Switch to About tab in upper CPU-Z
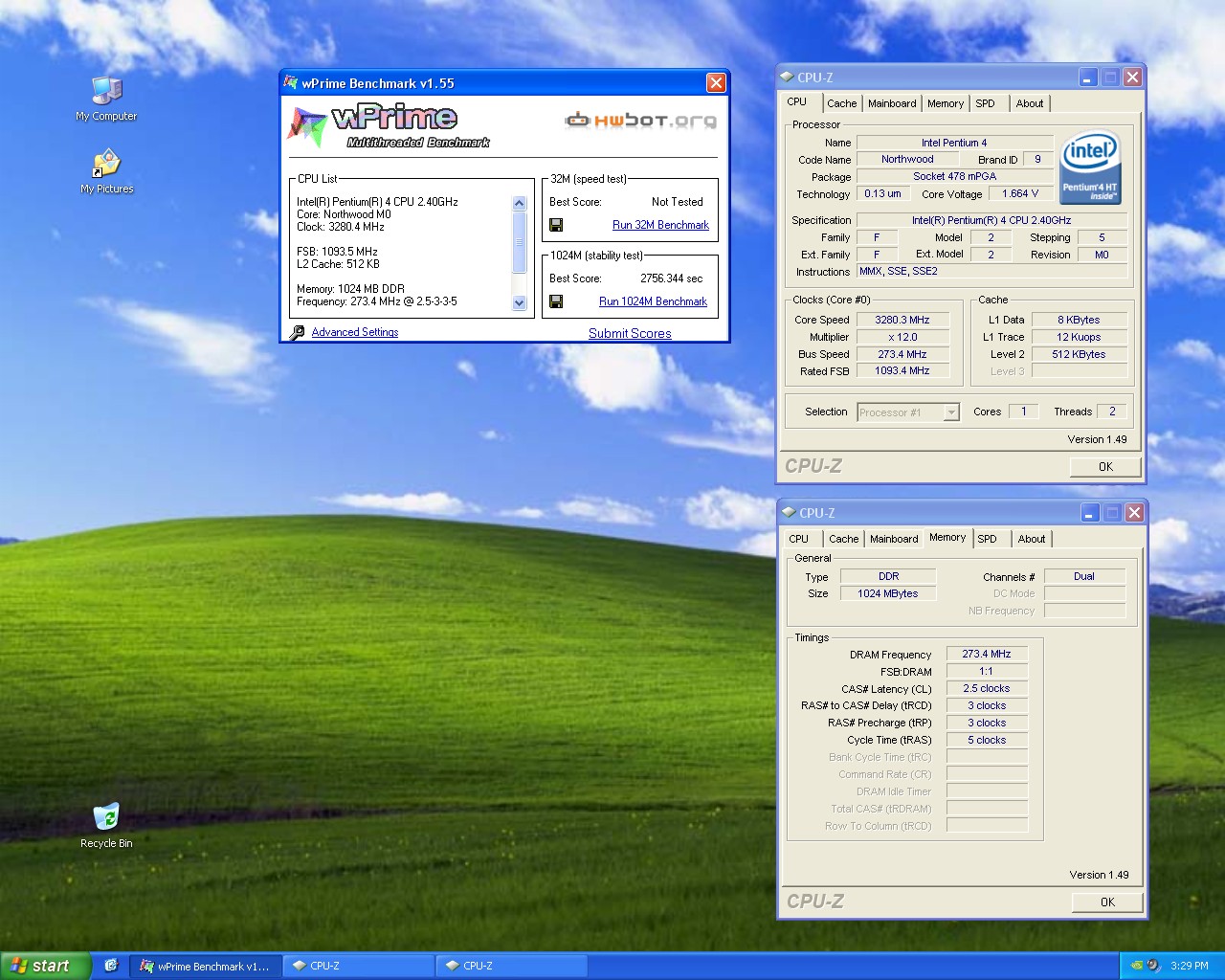 coord(1030,103)
